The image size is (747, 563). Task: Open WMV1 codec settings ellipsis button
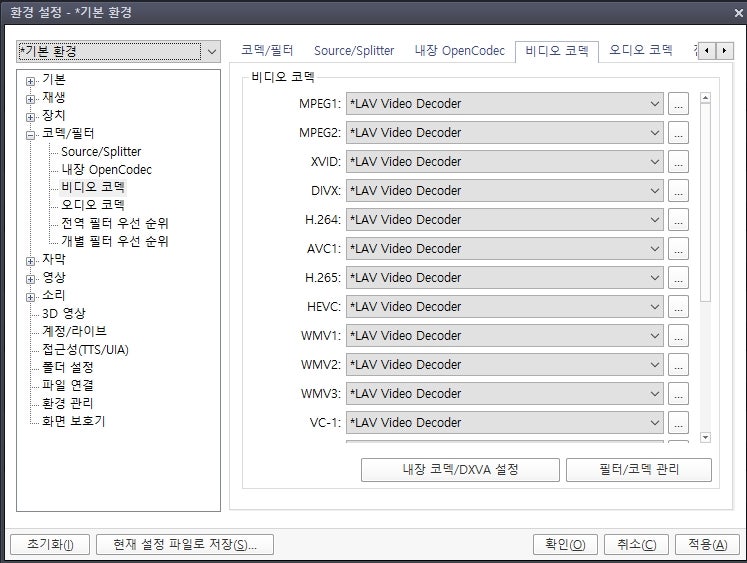coord(678,336)
